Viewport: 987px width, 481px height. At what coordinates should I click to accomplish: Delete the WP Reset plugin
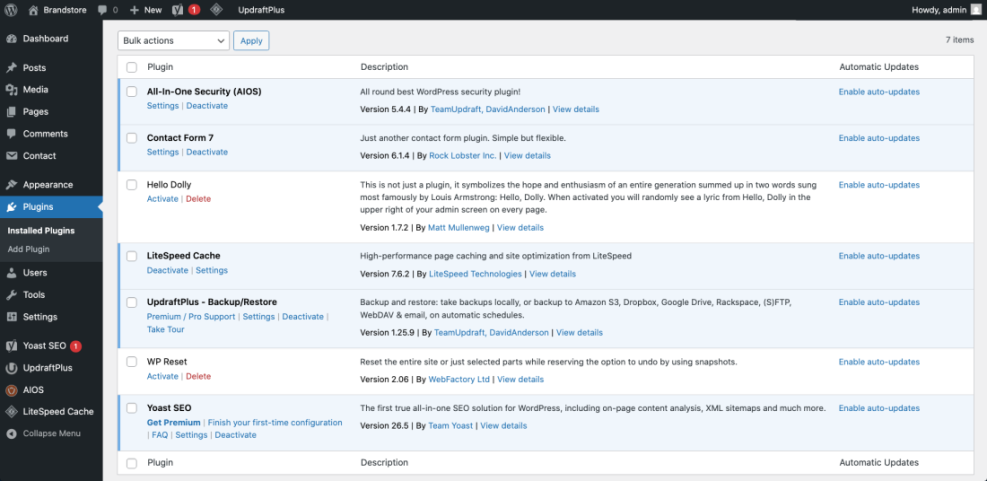coord(198,376)
